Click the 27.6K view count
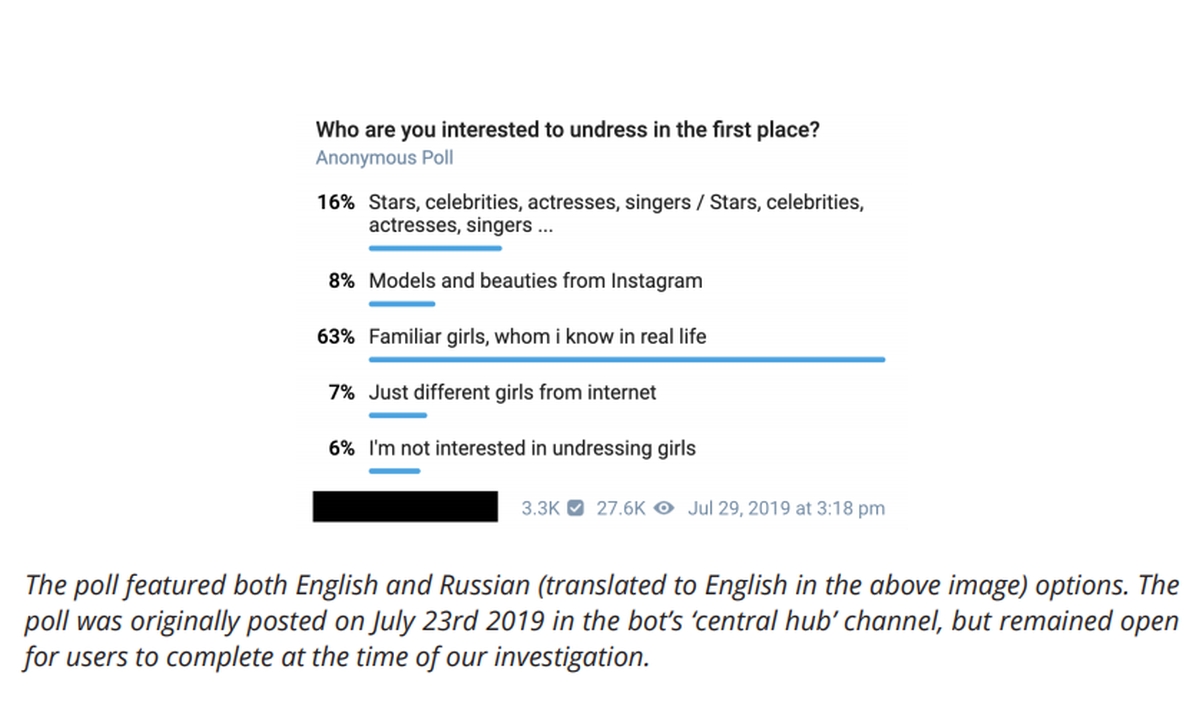The image size is (1200, 703). 620,508
